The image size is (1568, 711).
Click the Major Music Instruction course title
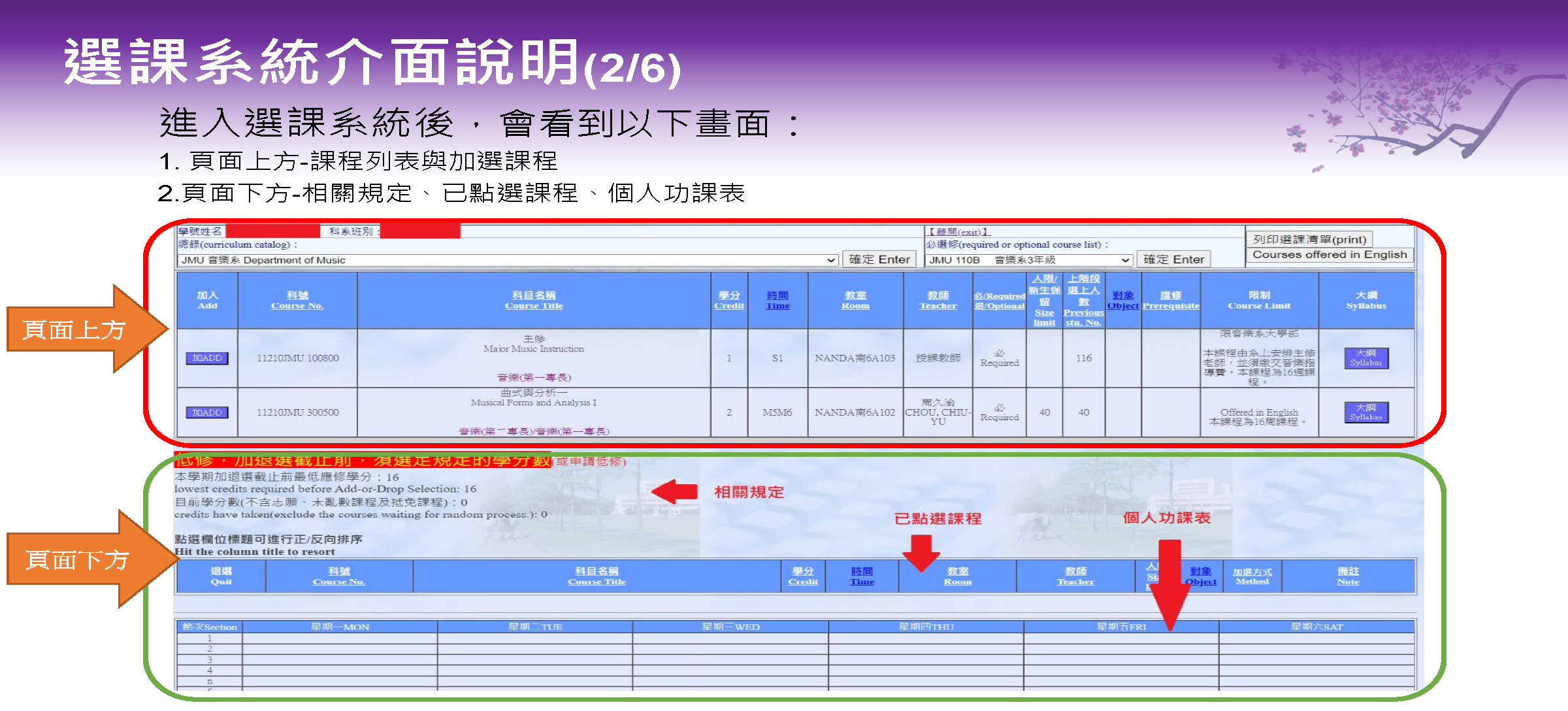click(534, 349)
